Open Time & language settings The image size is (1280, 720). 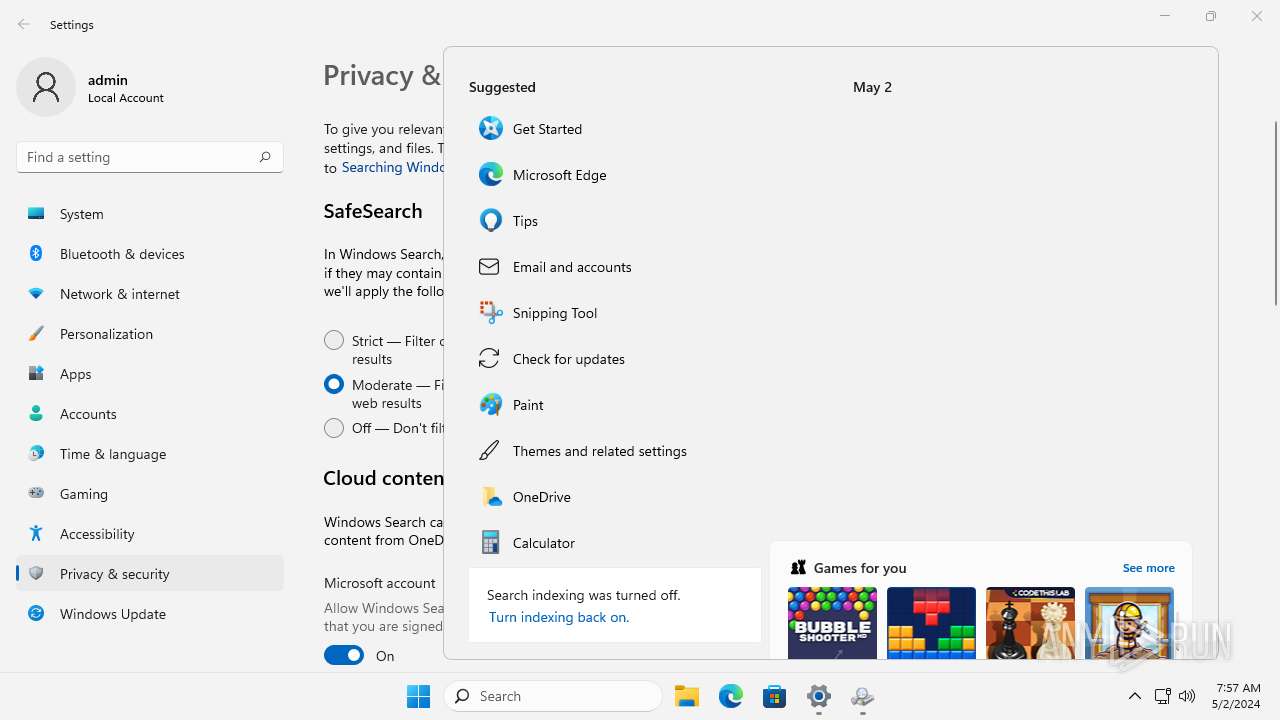[150, 454]
